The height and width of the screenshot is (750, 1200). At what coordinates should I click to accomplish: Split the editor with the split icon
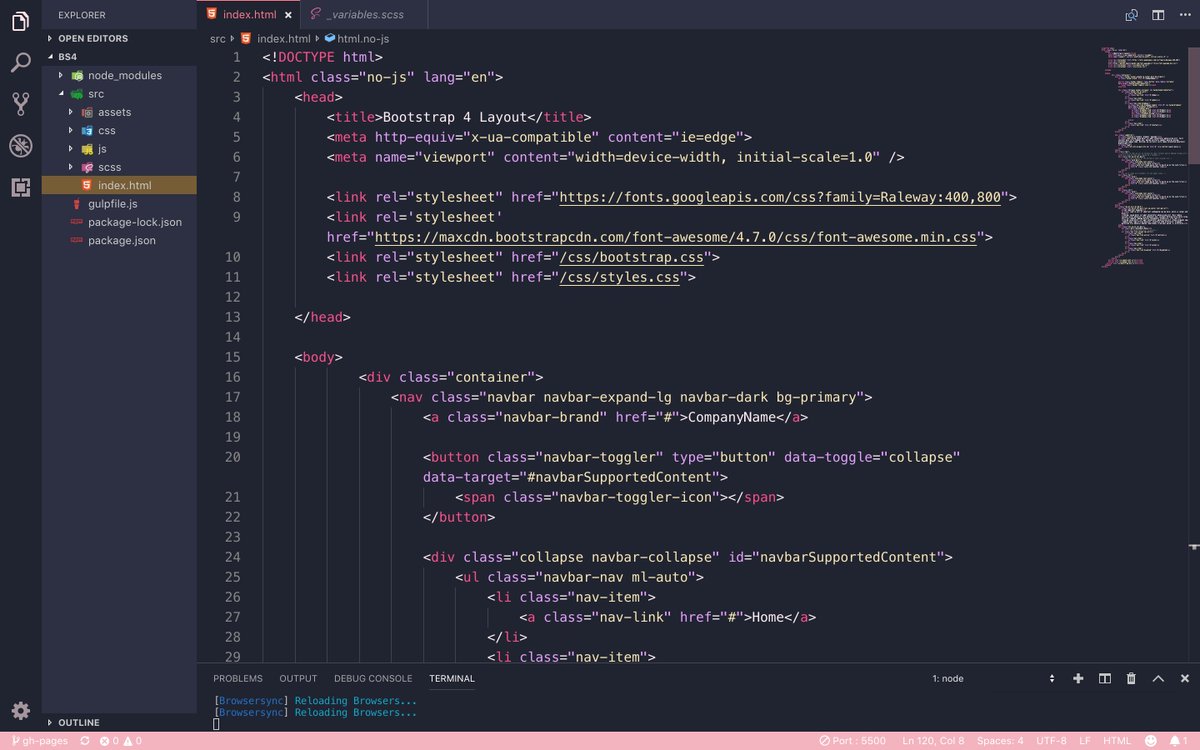click(1158, 15)
